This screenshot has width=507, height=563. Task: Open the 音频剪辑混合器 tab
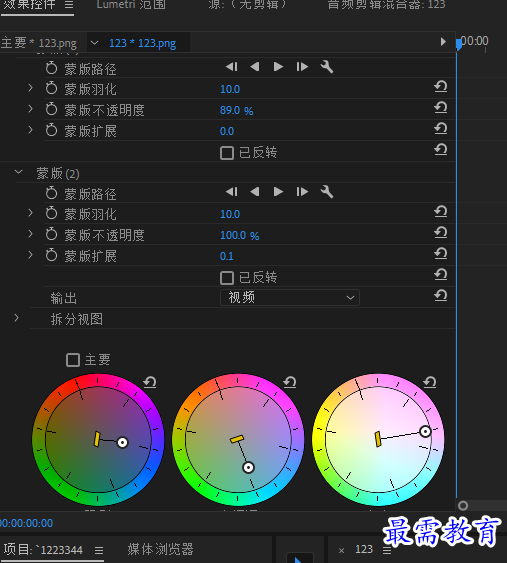pos(386,4)
